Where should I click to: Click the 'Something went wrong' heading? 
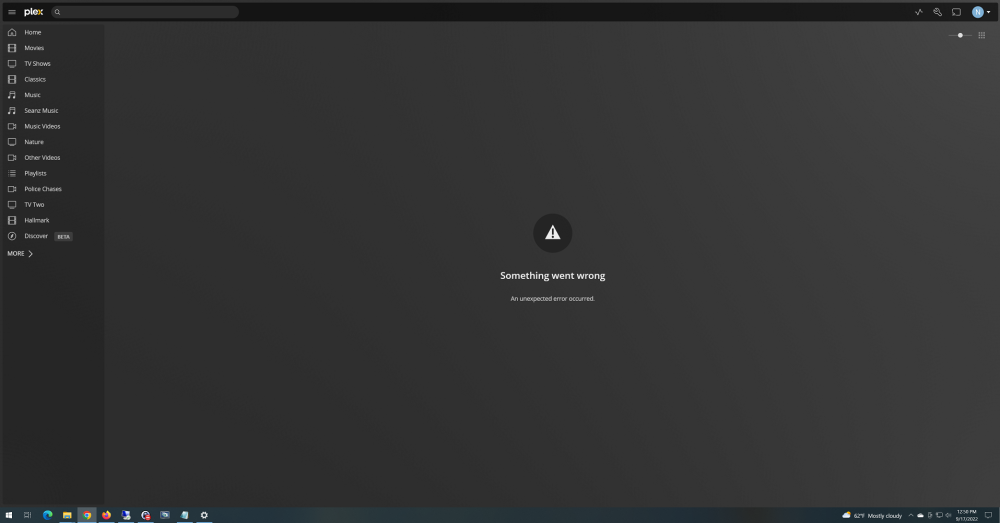pyautogui.click(x=552, y=276)
